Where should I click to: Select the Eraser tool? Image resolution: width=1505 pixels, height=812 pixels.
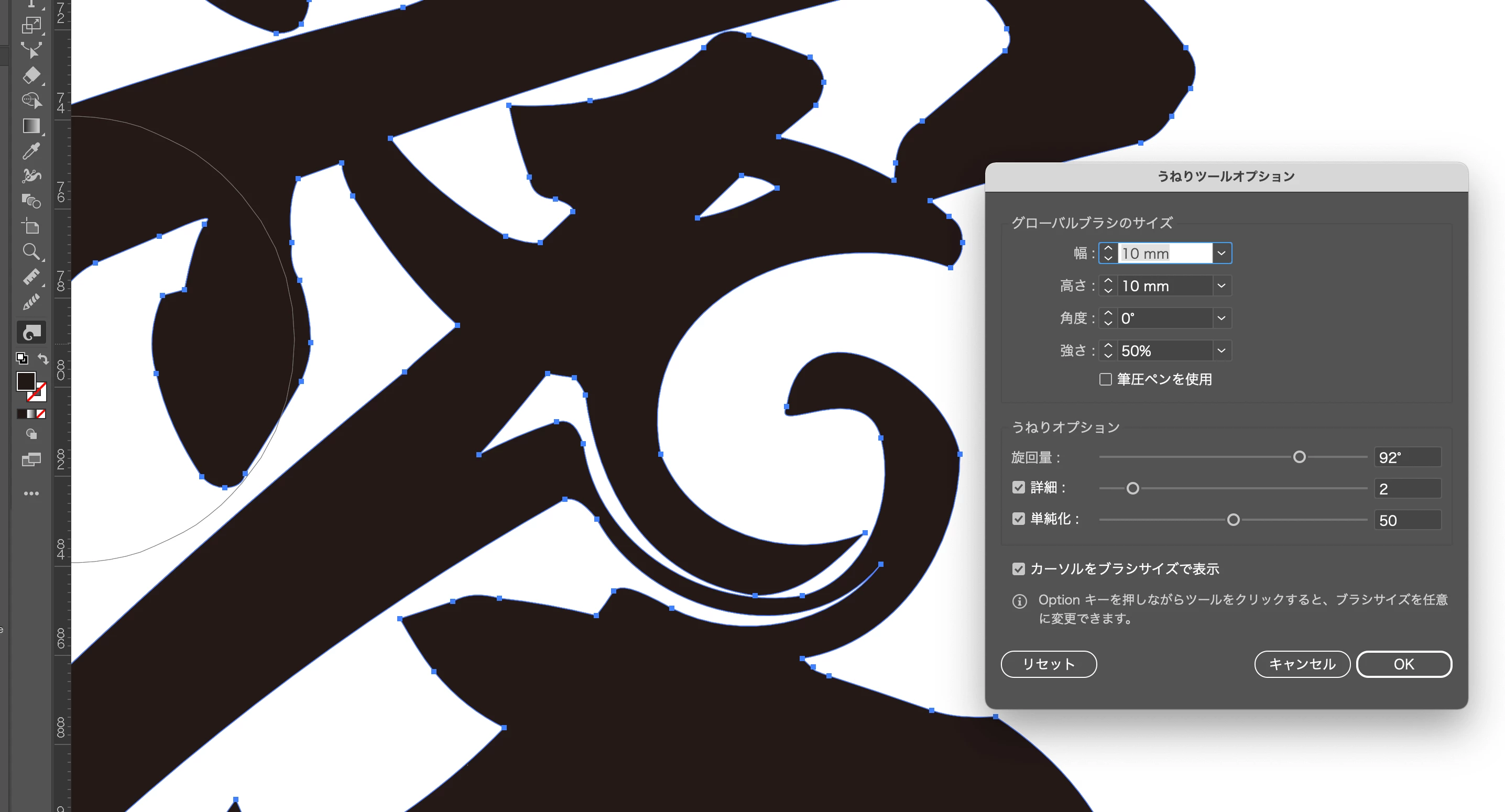pos(31,75)
